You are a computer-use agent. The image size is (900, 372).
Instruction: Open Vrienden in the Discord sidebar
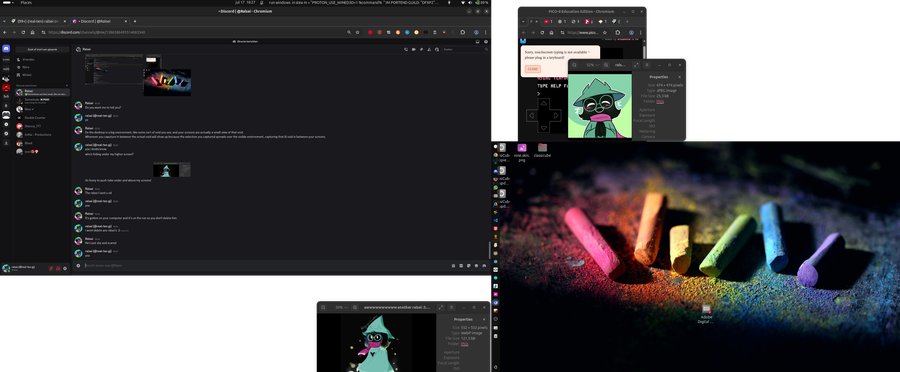[42, 59]
